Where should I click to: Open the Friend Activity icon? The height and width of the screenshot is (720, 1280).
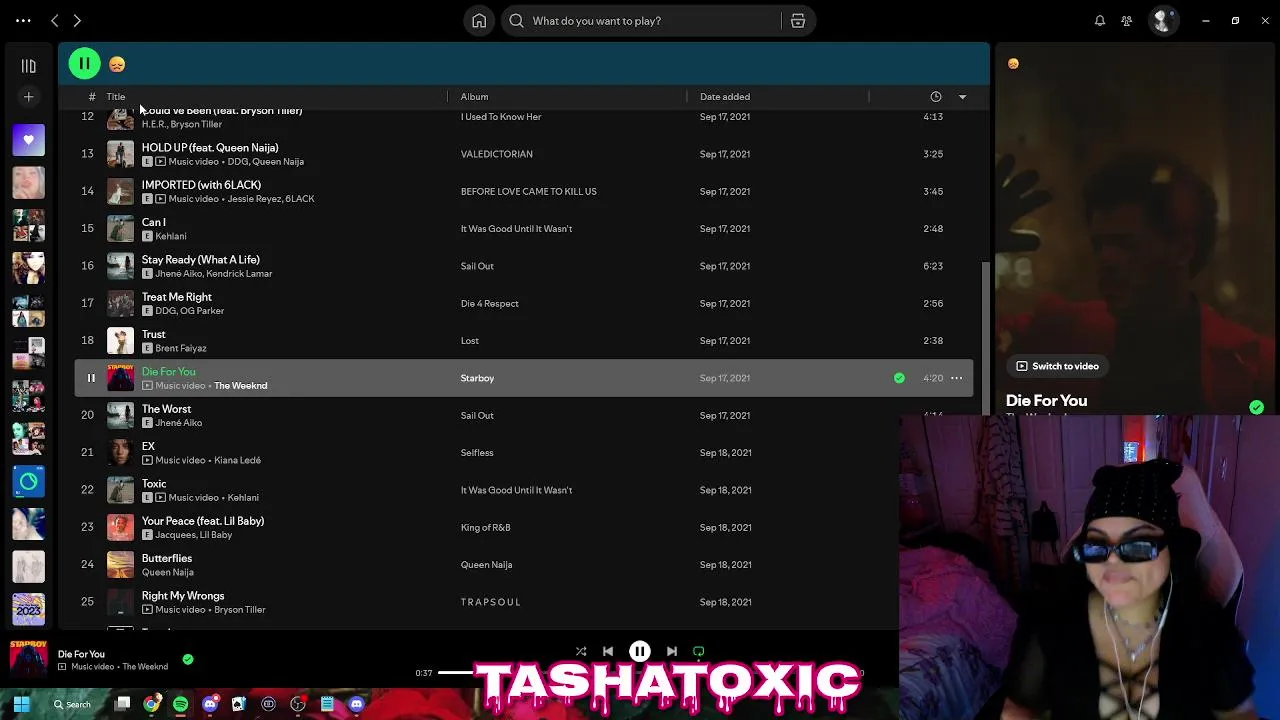[1127, 20]
